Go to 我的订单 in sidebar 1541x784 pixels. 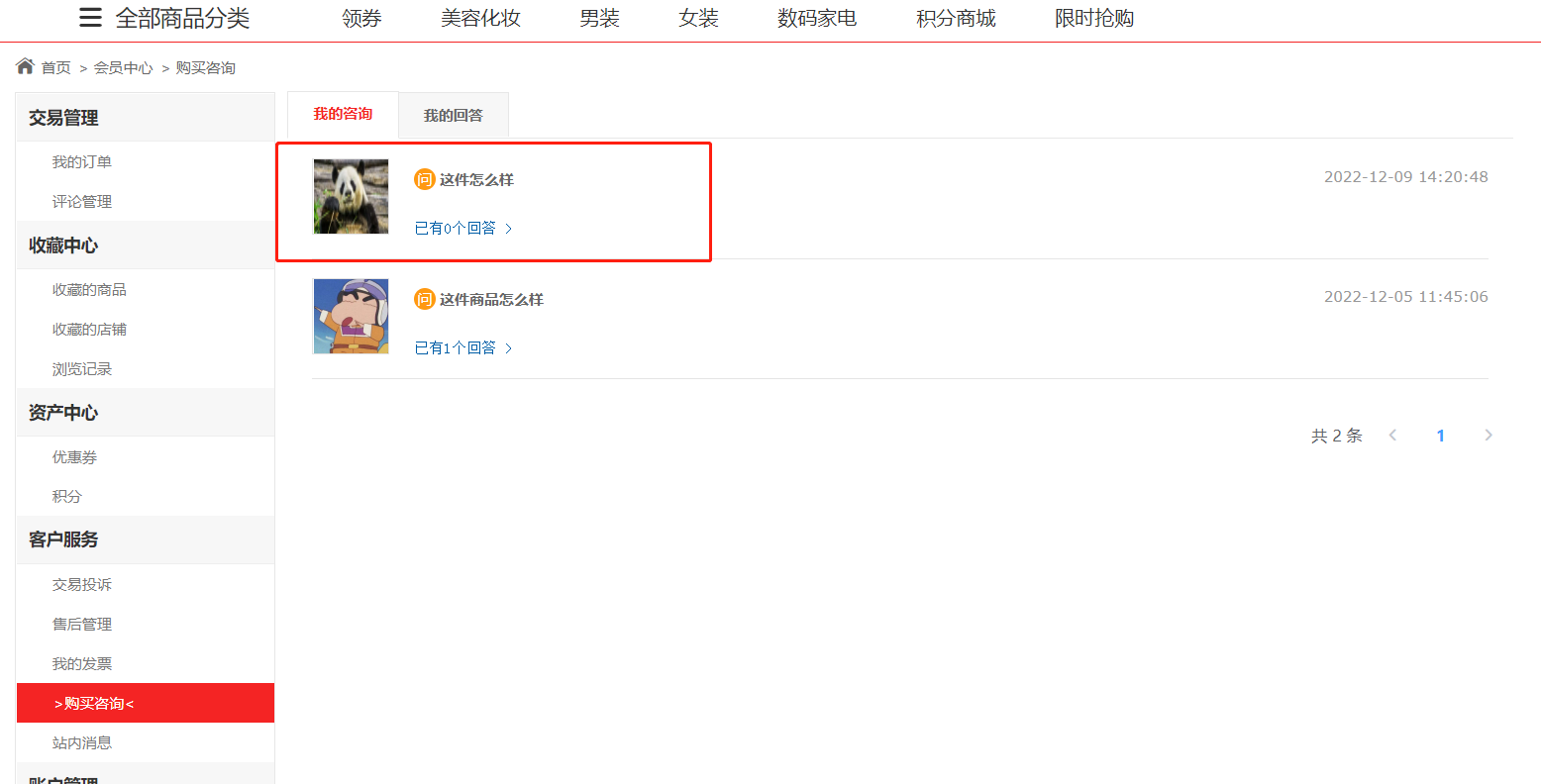(82, 161)
